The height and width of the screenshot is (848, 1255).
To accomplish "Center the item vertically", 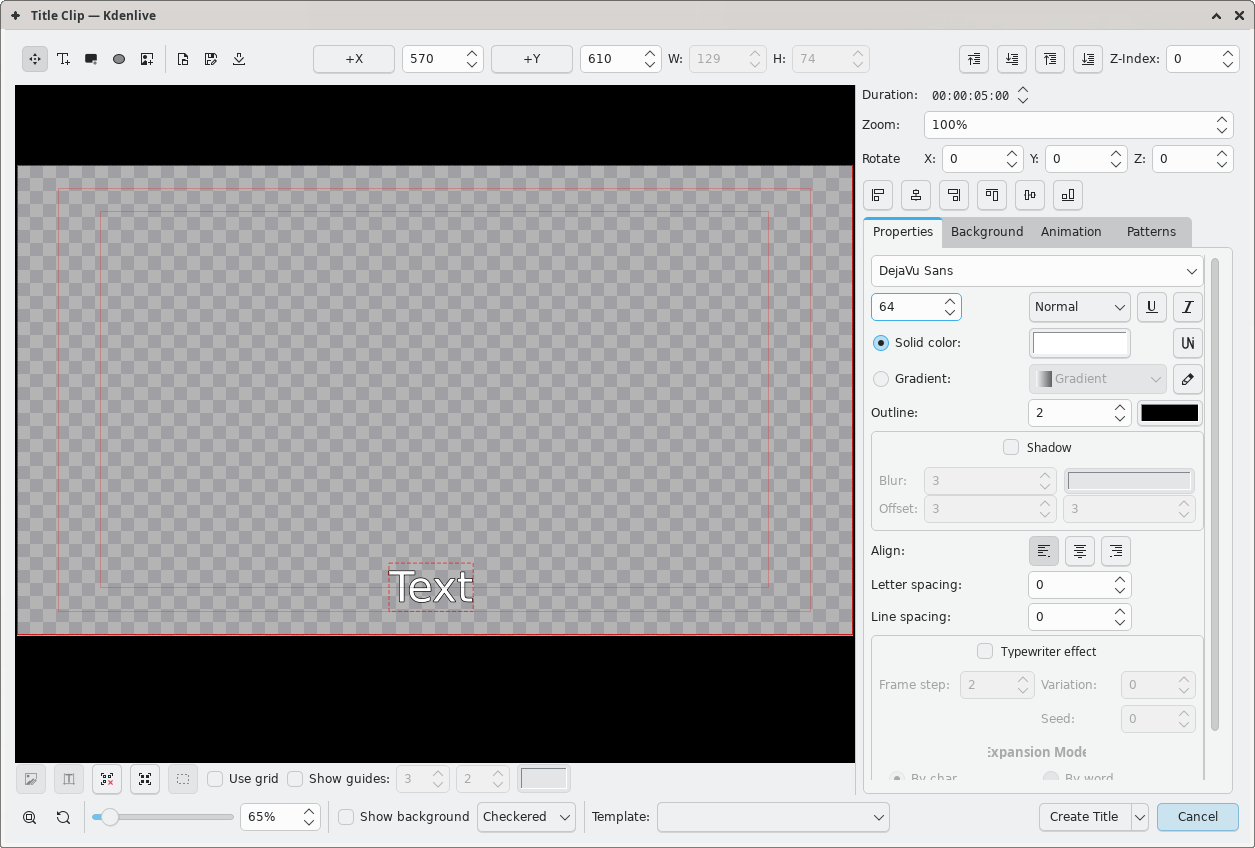I will (1030, 195).
